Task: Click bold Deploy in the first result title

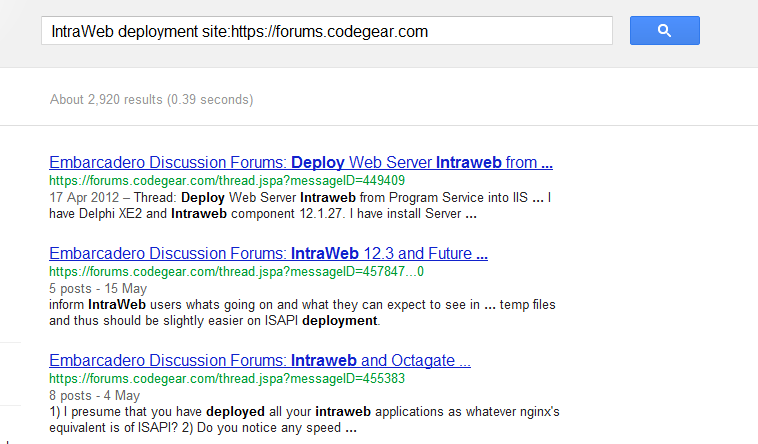Action: click(x=318, y=163)
